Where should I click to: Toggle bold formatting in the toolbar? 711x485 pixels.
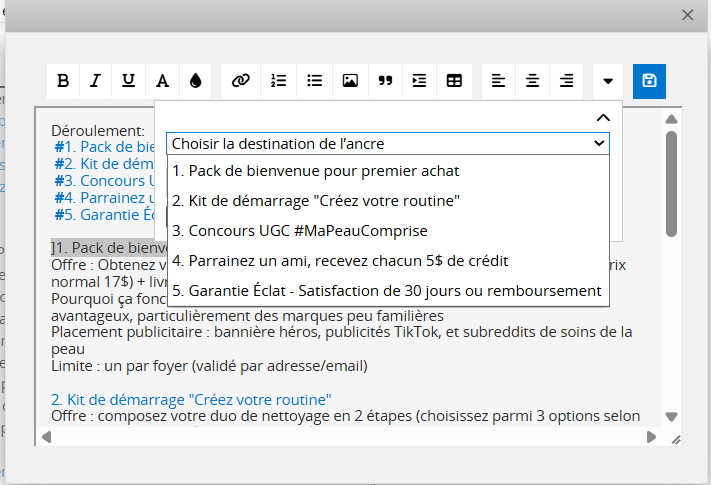[63, 81]
